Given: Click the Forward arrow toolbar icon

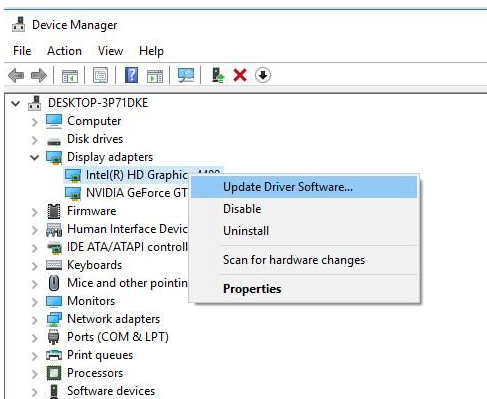Looking at the screenshot, I should click(39, 75).
